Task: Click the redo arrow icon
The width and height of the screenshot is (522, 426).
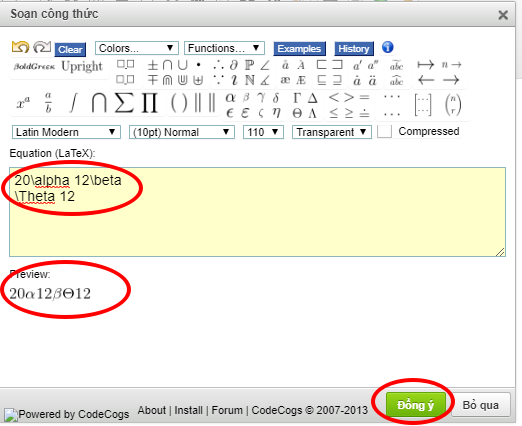Action: (x=42, y=47)
